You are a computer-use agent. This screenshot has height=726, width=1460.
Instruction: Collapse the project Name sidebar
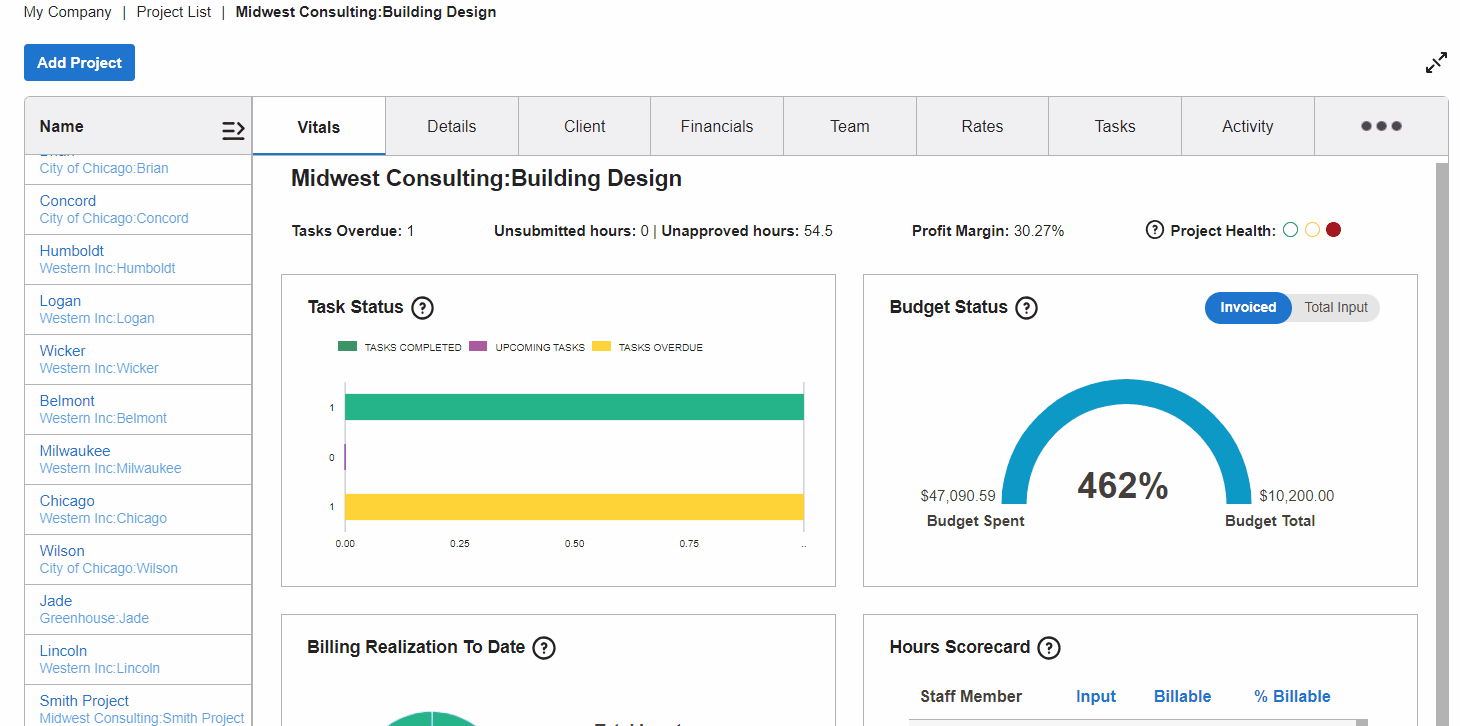[233, 128]
